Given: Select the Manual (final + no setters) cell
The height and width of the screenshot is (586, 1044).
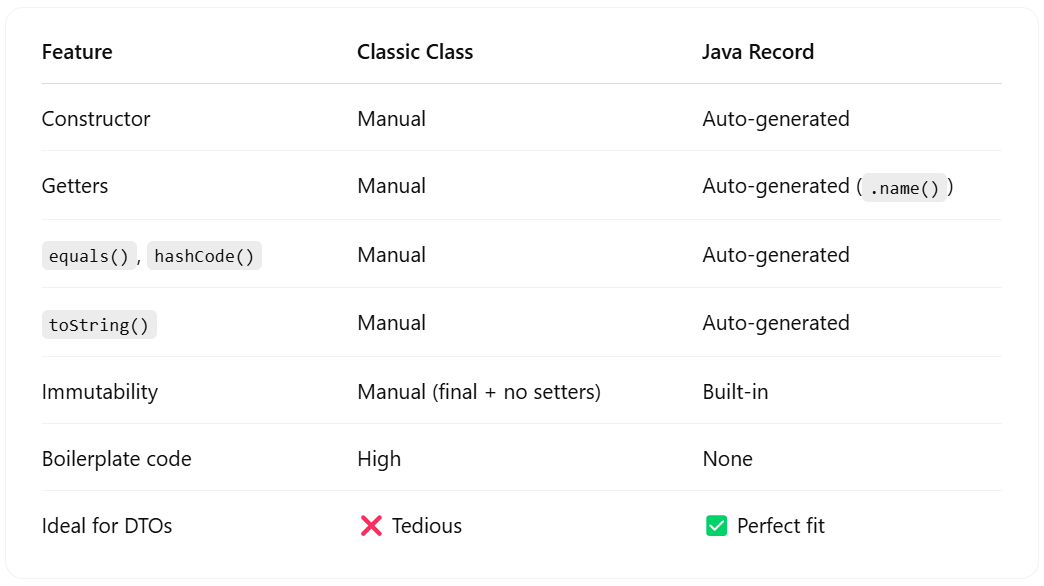Looking at the screenshot, I should click(479, 392).
